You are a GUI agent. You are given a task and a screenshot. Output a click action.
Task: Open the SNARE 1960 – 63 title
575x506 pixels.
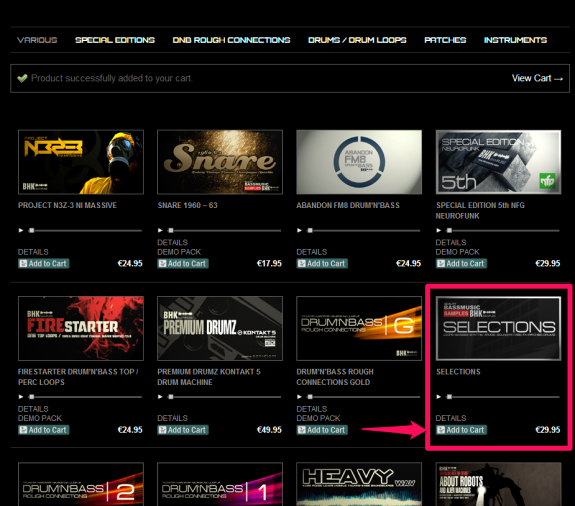(x=187, y=205)
